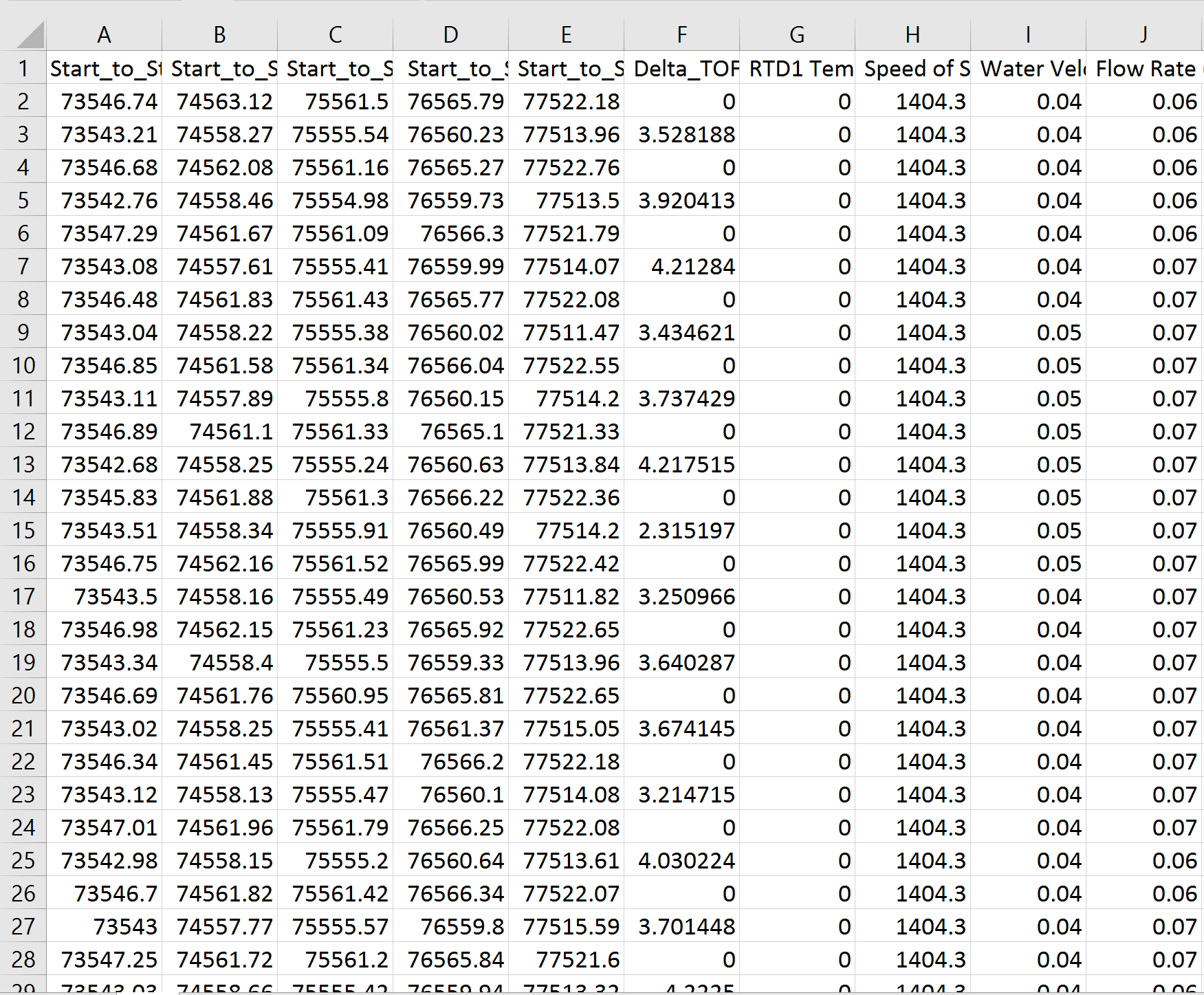Click cell F5 with 3.920413
The image size is (1204, 995).
tap(681, 200)
